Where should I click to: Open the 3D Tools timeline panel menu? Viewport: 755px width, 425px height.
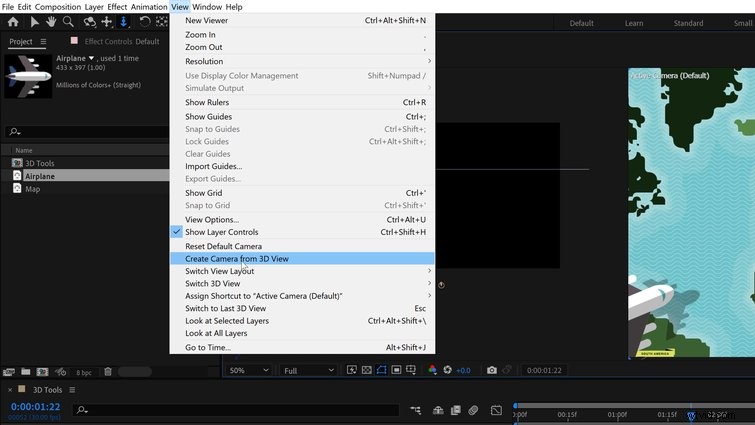coord(72,390)
